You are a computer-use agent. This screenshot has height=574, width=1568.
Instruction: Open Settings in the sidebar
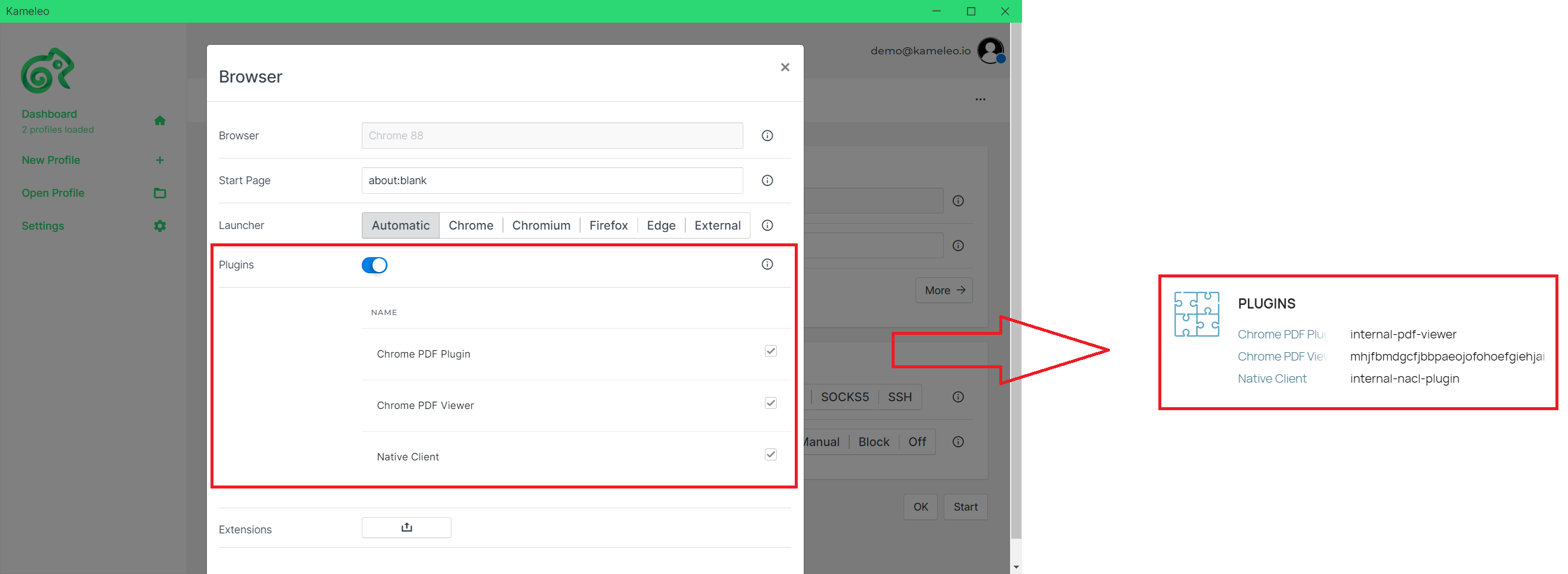point(42,226)
